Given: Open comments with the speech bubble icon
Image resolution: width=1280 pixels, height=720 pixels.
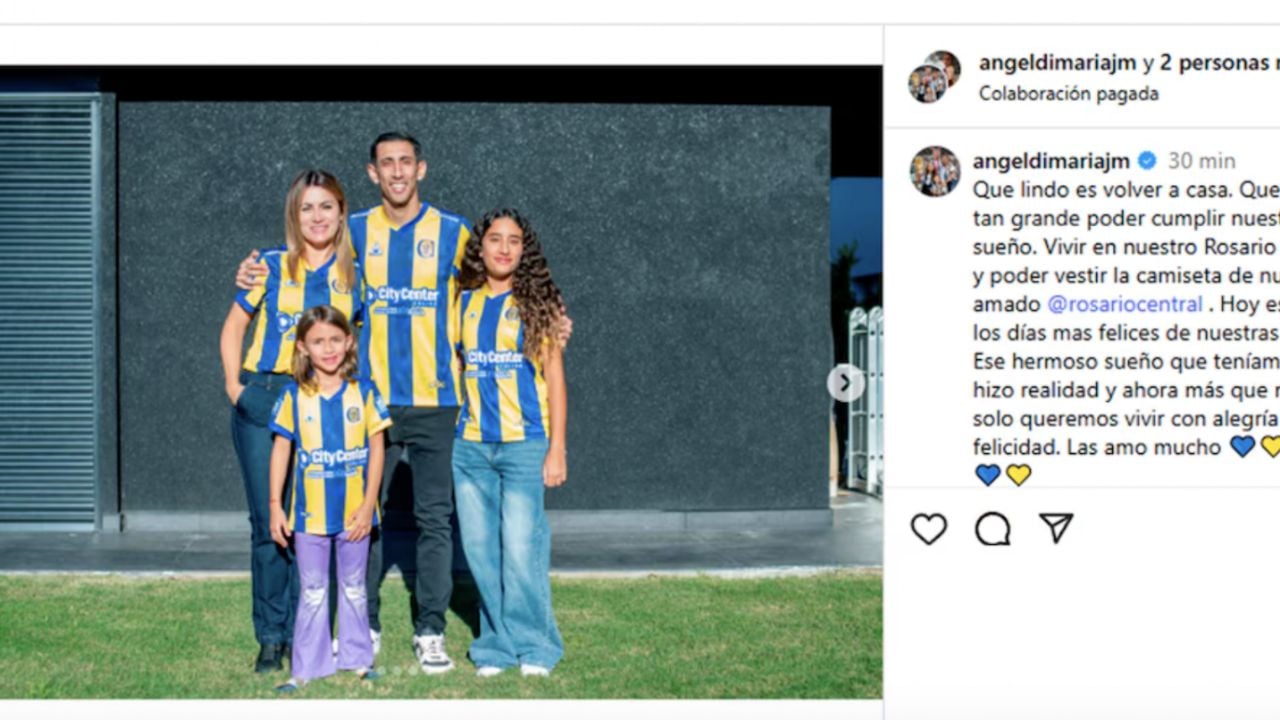Looking at the screenshot, I should pyautogui.click(x=992, y=529).
